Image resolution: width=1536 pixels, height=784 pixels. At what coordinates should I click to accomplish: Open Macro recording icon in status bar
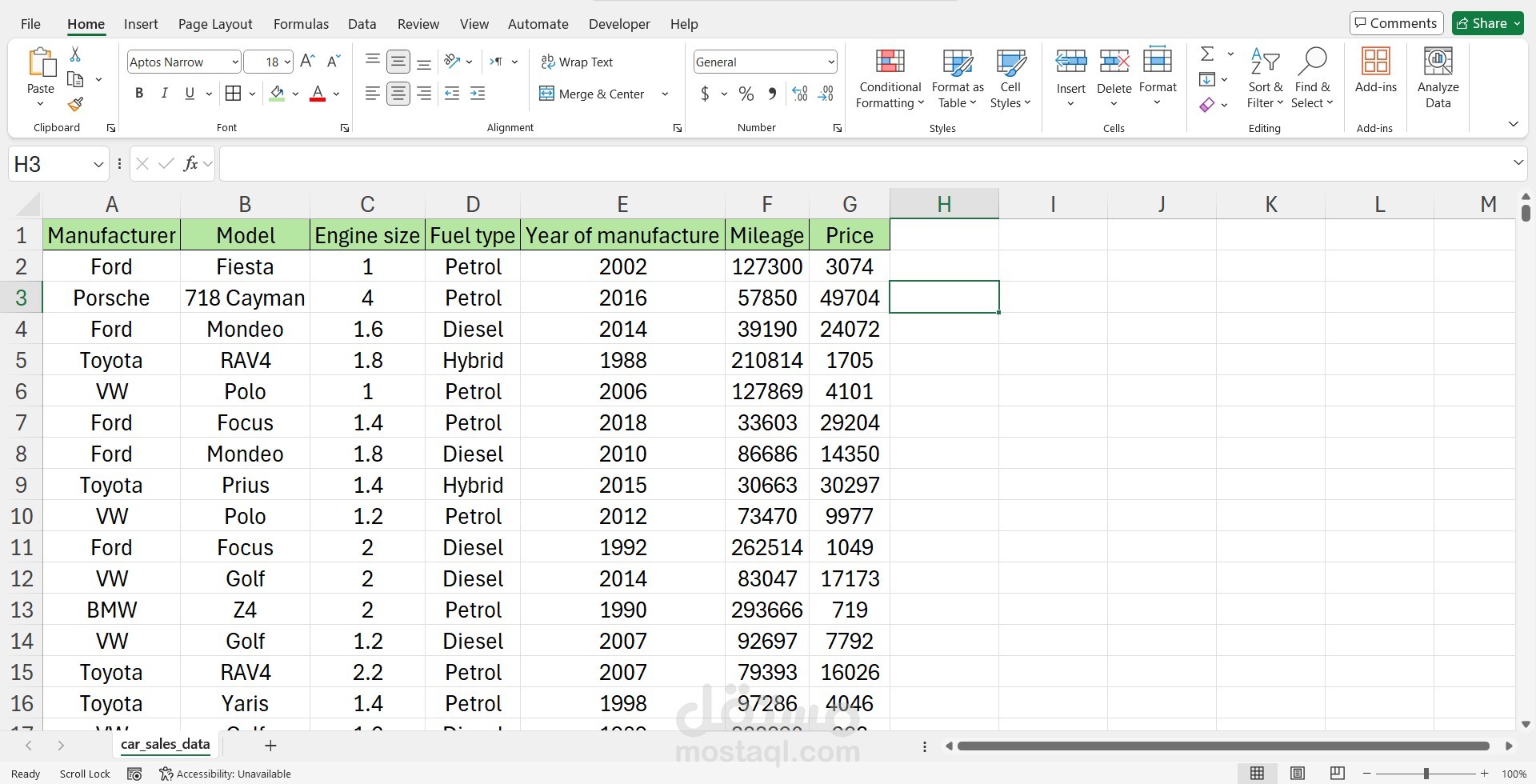click(x=134, y=774)
